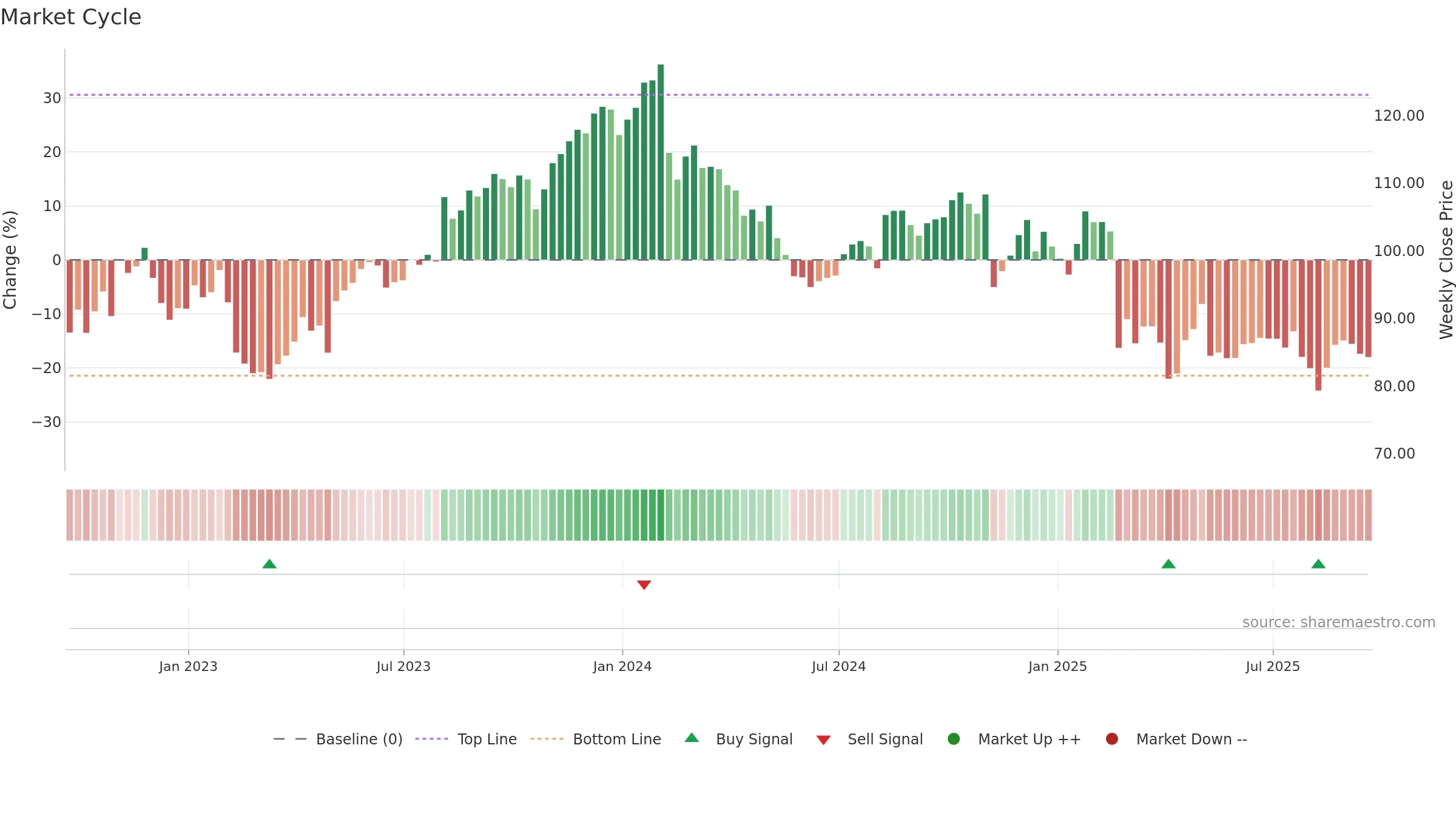Select the buy signal triangle between Jan 2025 and Jul 2025
The height and width of the screenshot is (819, 1456).
tap(1168, 564)
